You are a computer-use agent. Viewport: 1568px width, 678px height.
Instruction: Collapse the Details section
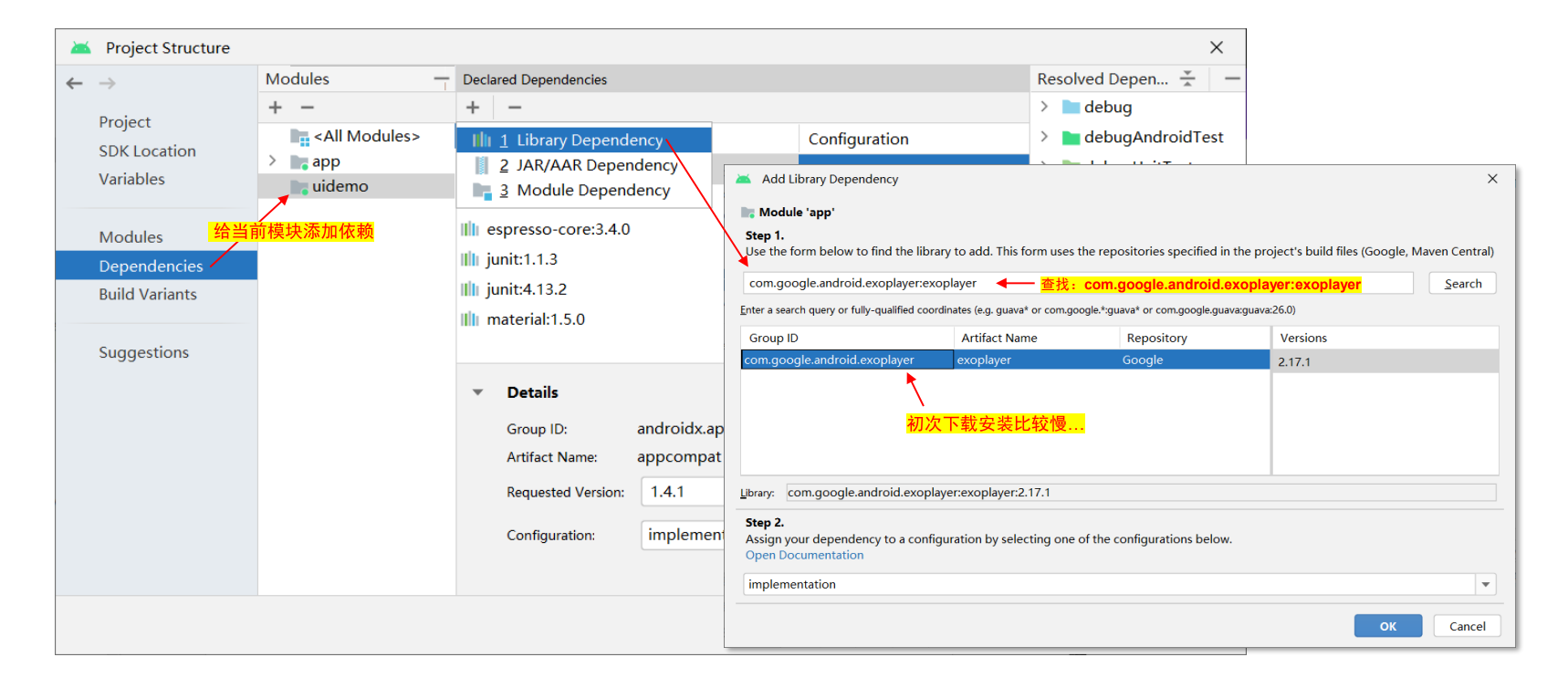(477, 392)
